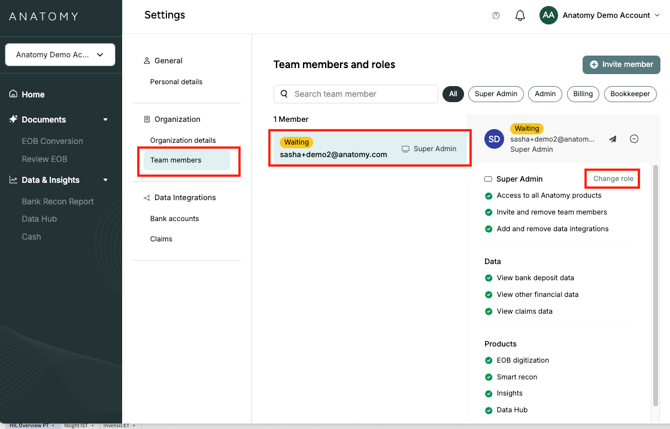The image size is (670, 429).
Task: Click the Data & Insights chart icon
Action: [x=13, y=180]
